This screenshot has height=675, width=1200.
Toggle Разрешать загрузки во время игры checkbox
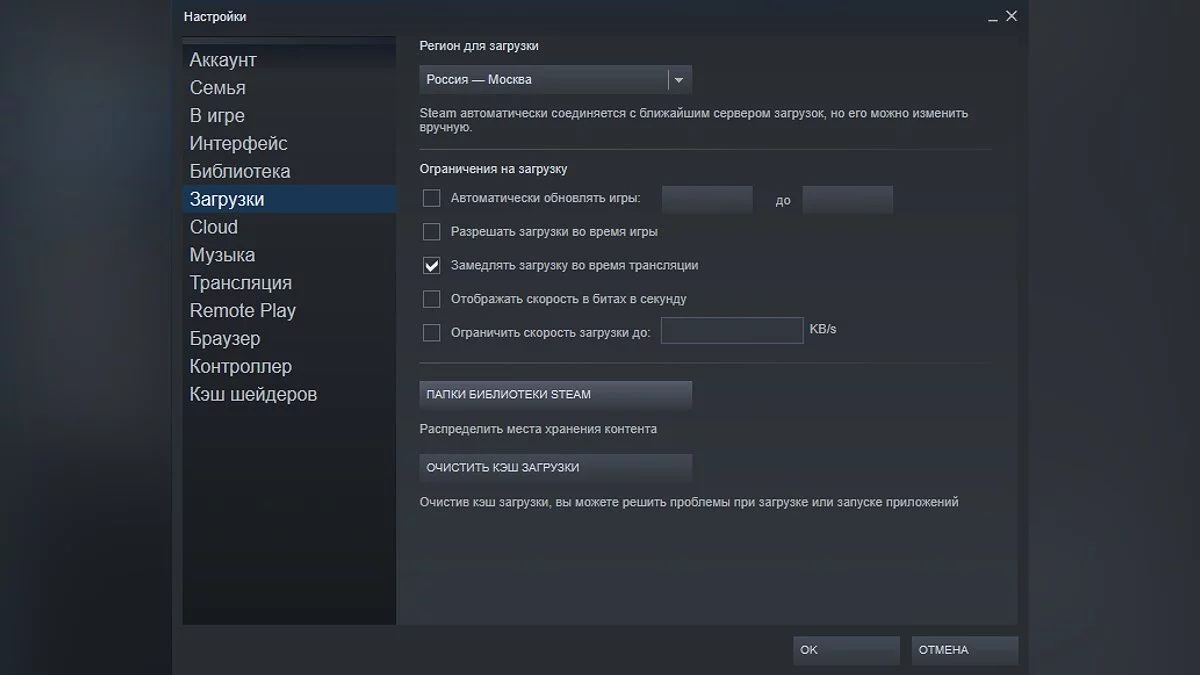pos(432,232)
